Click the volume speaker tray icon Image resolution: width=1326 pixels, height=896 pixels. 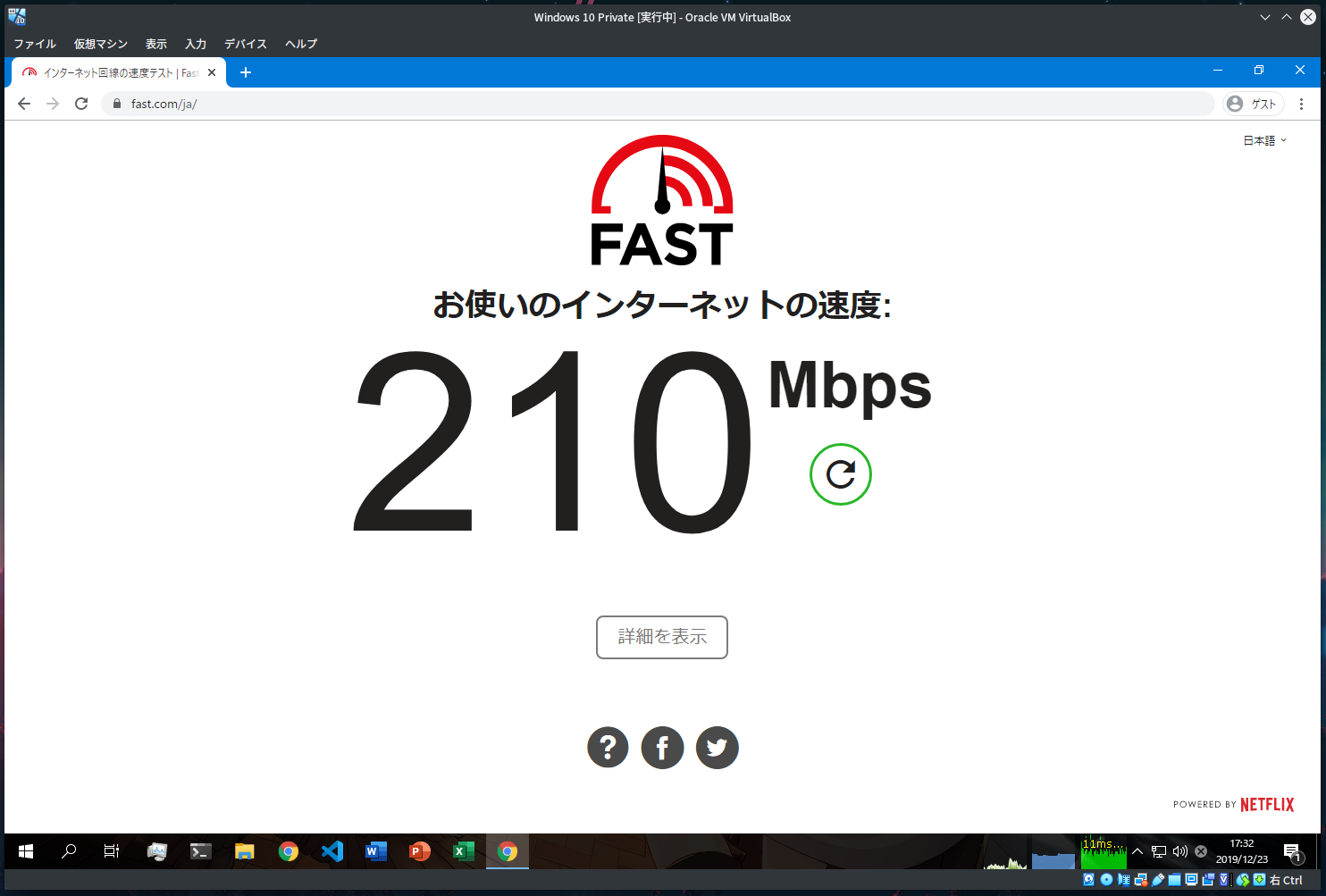pos(1179,851)
